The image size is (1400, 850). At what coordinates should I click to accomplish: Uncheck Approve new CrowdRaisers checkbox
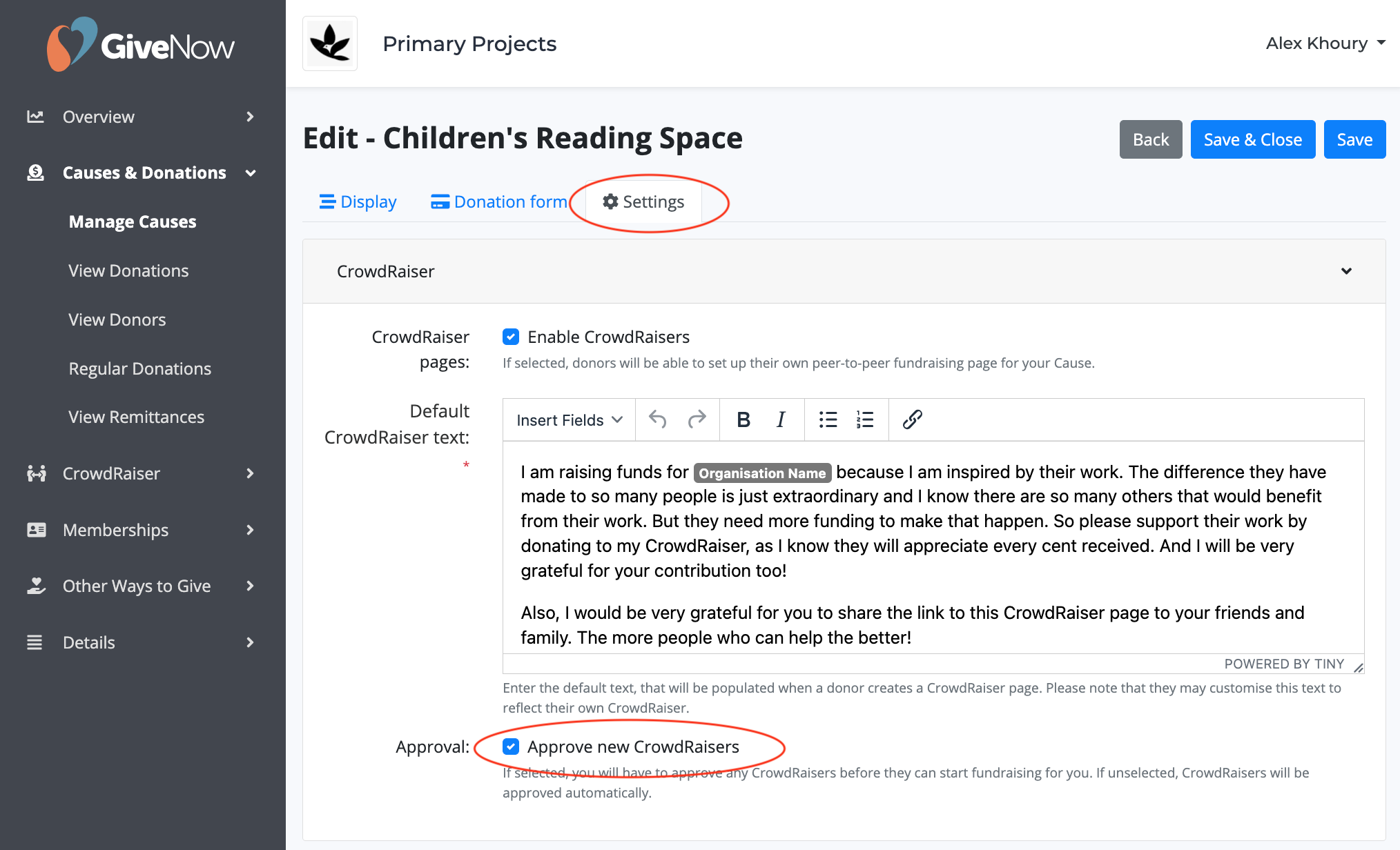(511, 747)
